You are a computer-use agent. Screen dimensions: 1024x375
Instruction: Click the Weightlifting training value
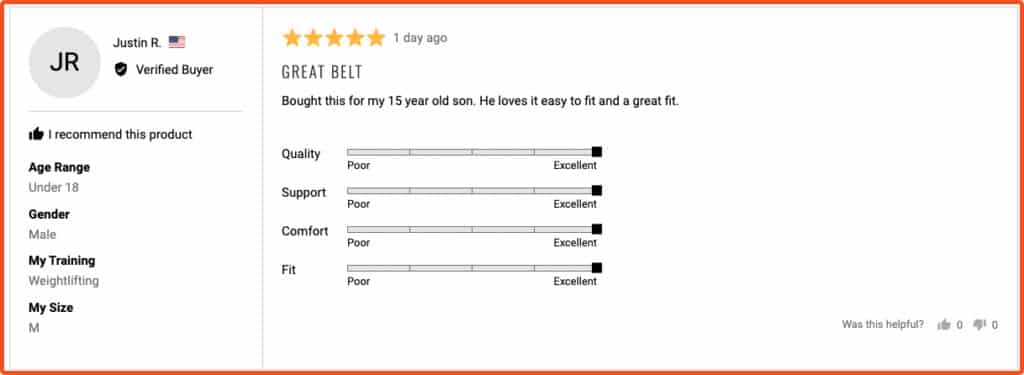tap(64, 281)
